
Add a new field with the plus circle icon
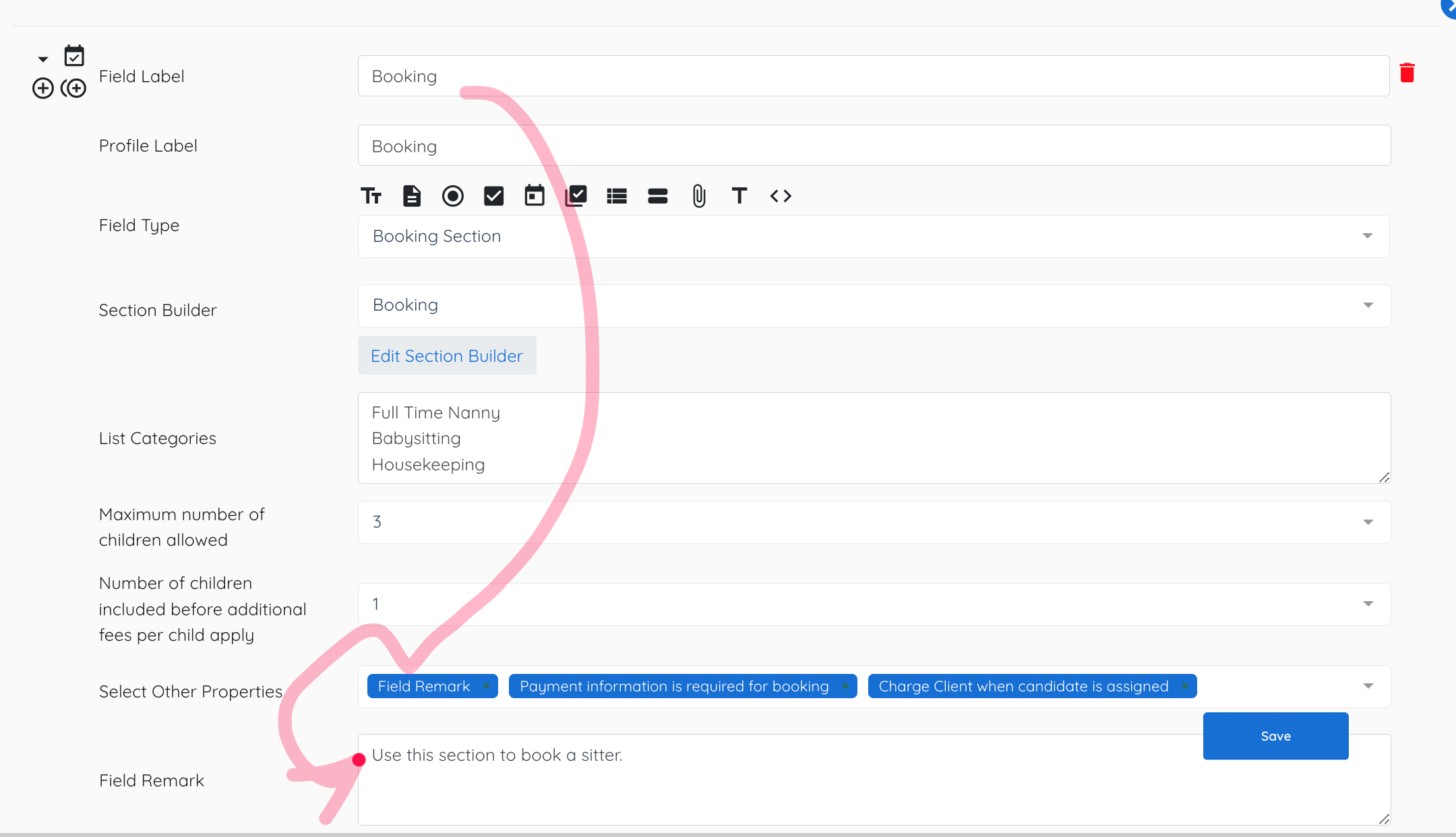pyautogui.click(x=42, y=88)
